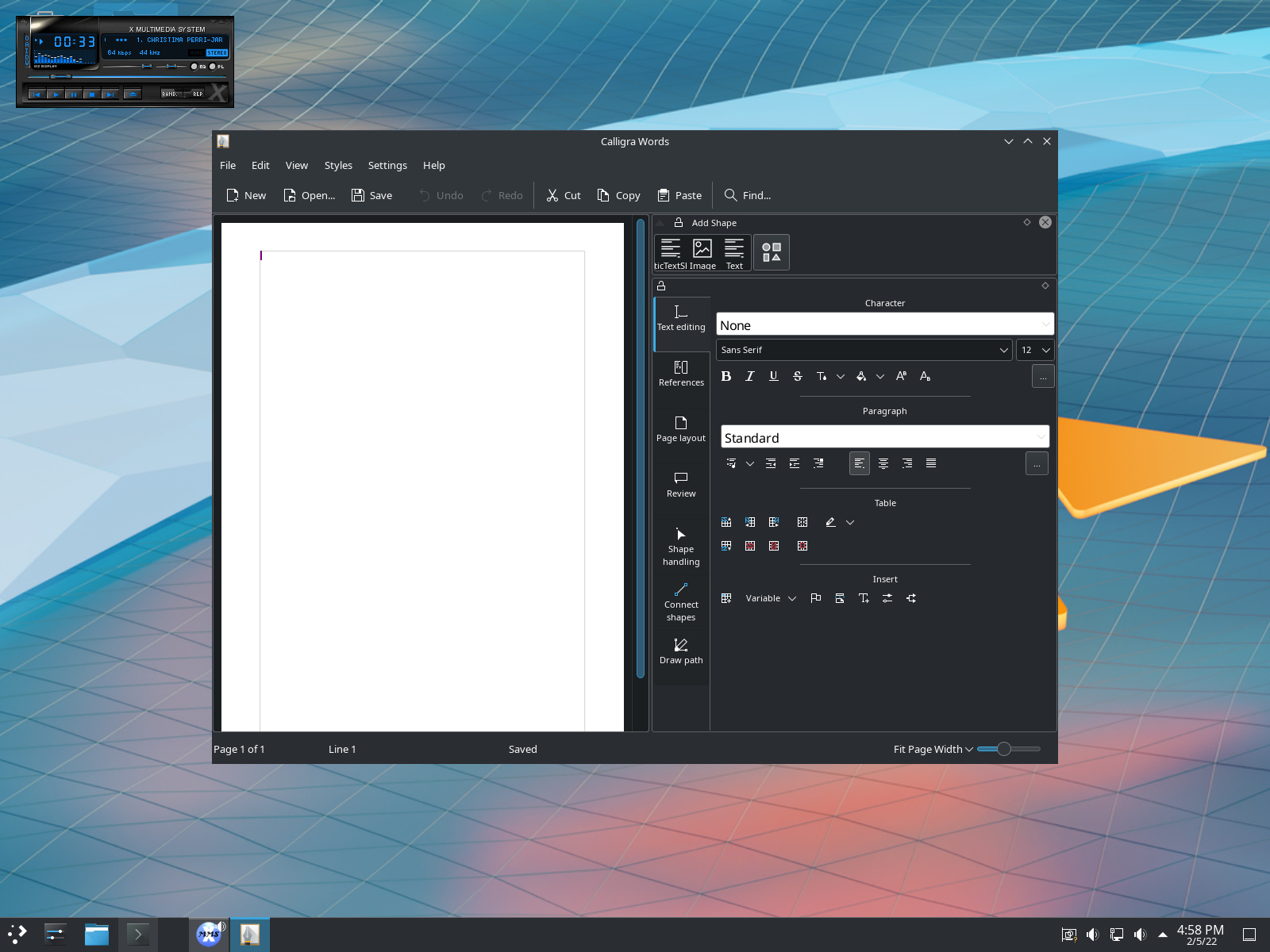Click increase indent icon in Paragraph

pyautogui.click(x=795, y=463)
